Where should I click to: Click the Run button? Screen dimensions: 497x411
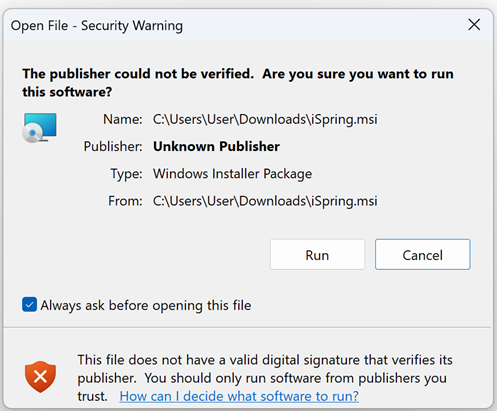tap(317, 254)
